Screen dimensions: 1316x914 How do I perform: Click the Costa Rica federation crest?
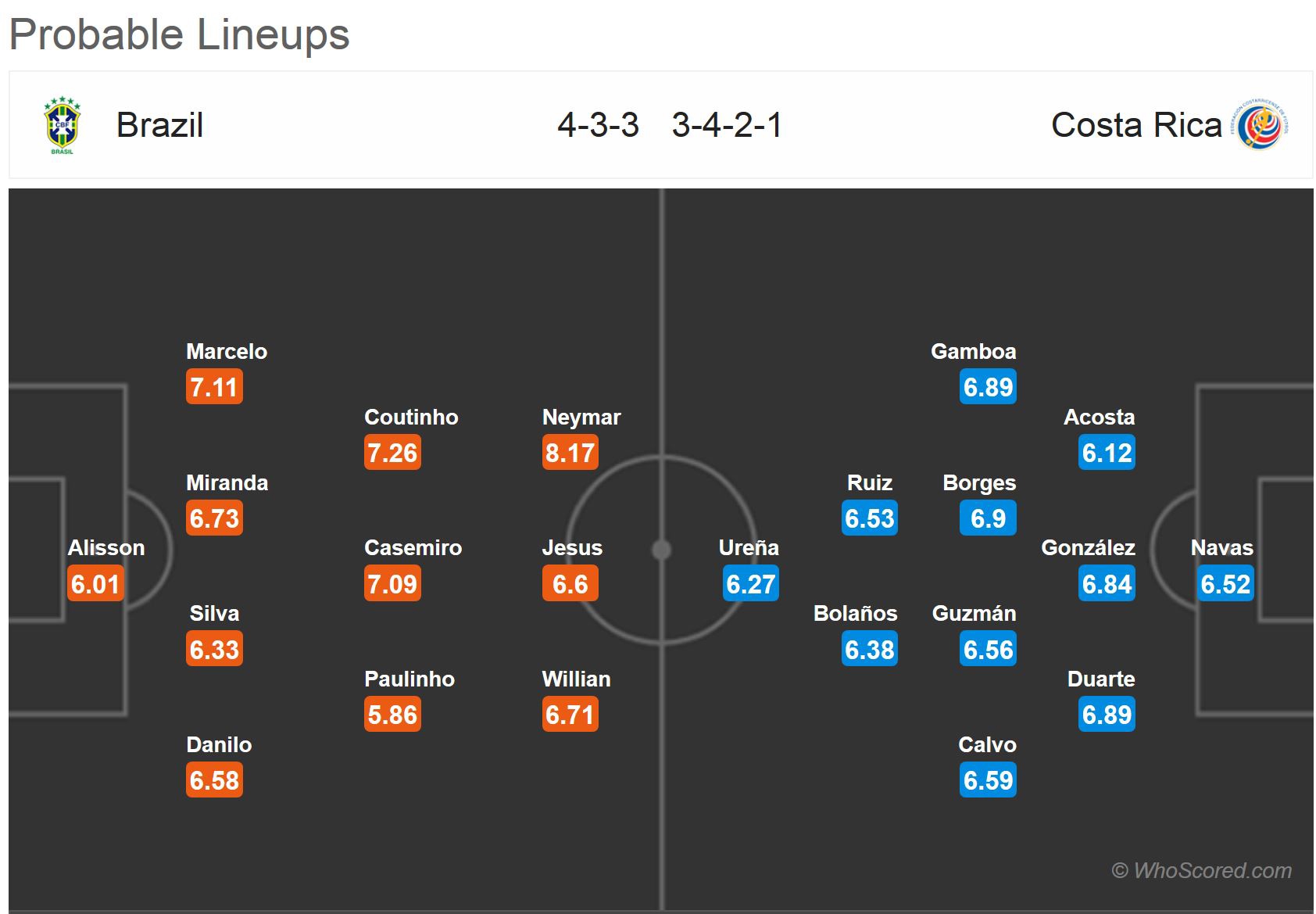[1261, 125]
